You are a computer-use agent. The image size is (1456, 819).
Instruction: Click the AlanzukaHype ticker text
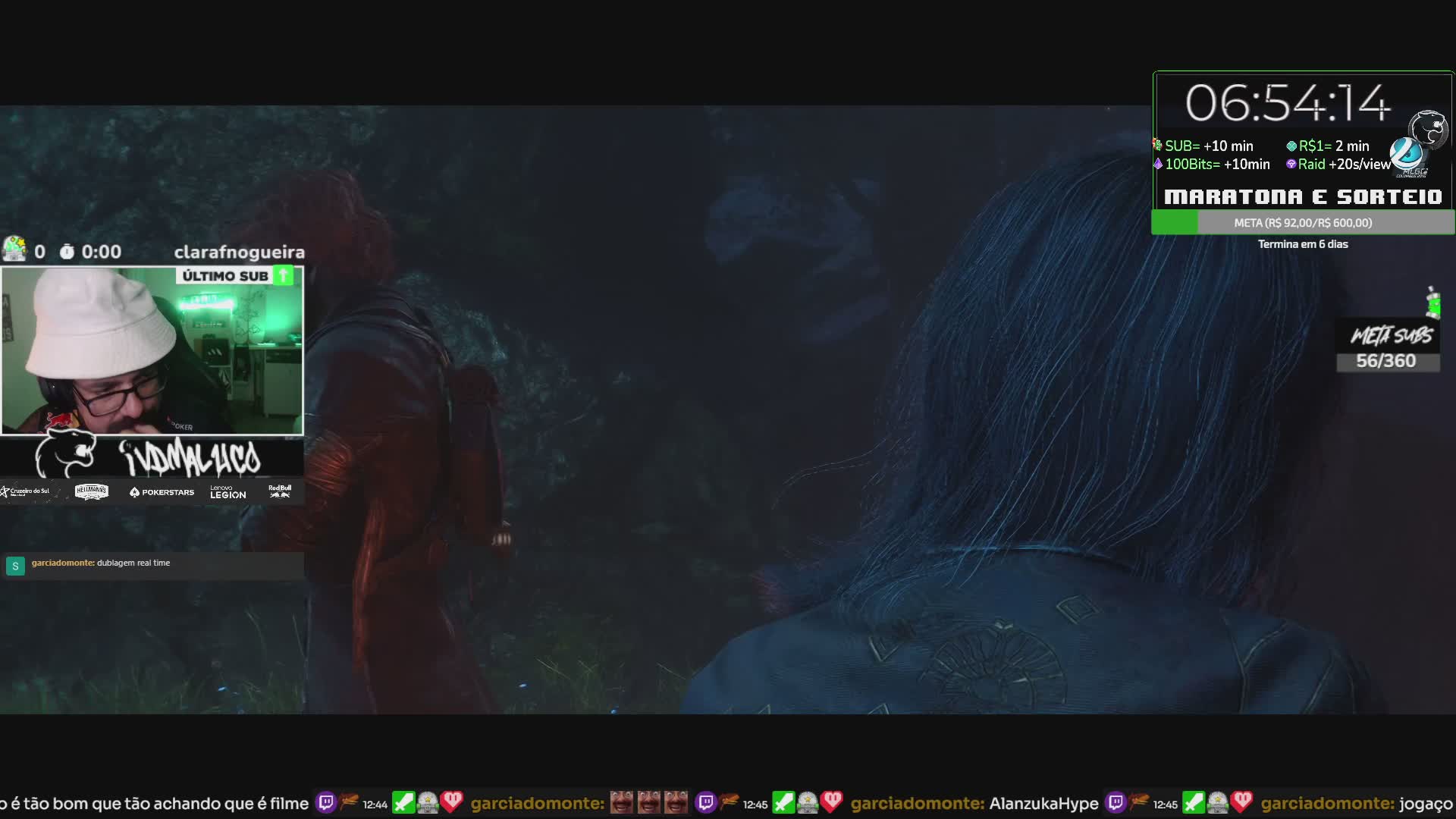coord(1043,803)
